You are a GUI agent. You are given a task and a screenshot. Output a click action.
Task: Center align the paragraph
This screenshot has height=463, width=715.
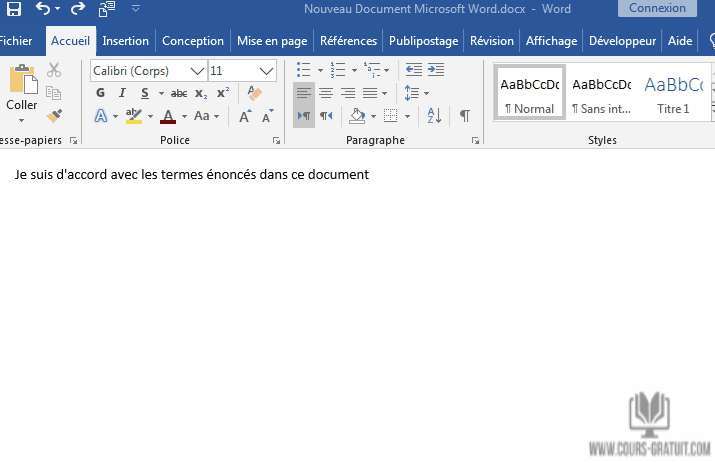click(326, 93)
